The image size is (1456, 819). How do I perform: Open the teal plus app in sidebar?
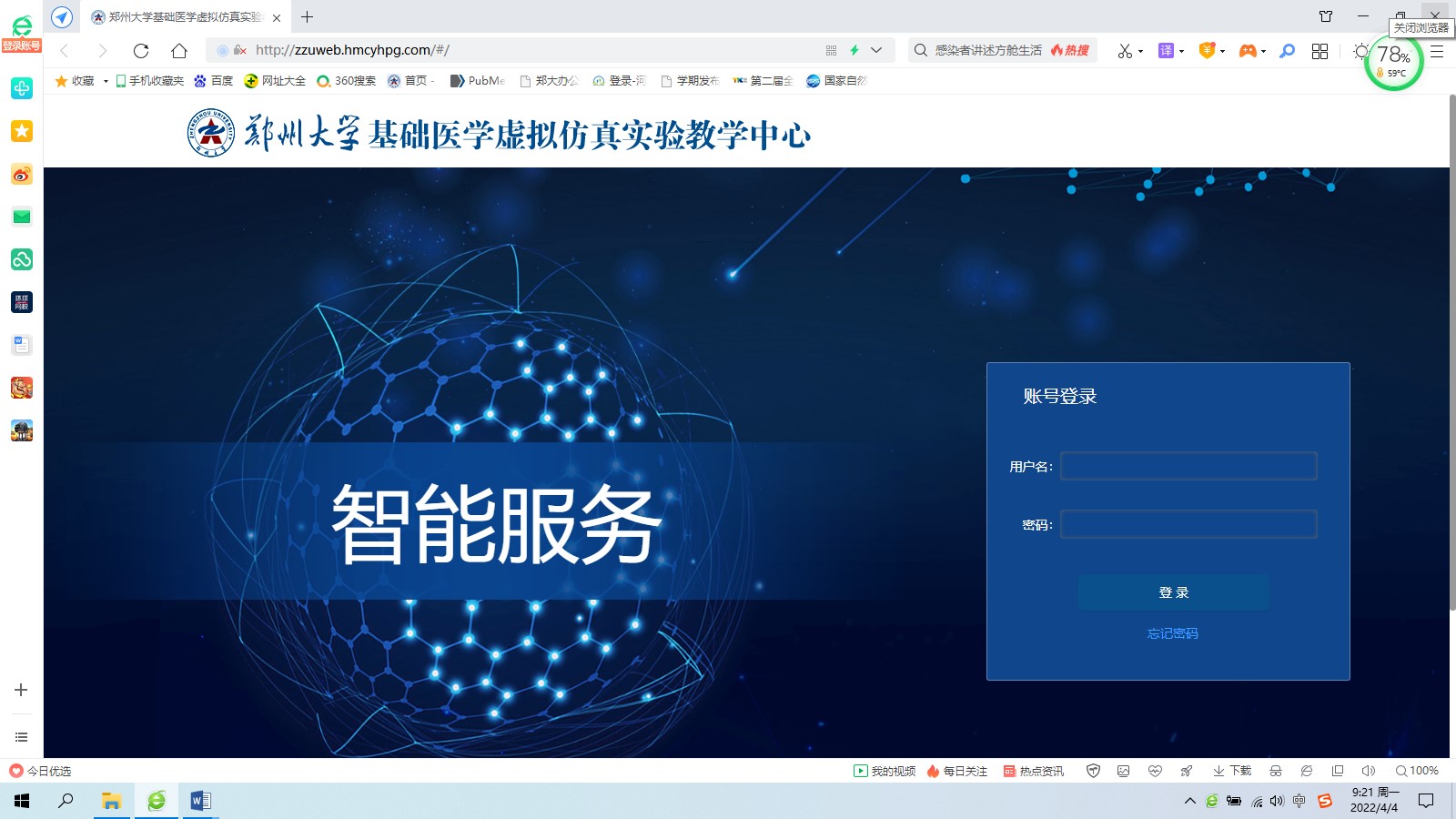(x=22, y=88)
